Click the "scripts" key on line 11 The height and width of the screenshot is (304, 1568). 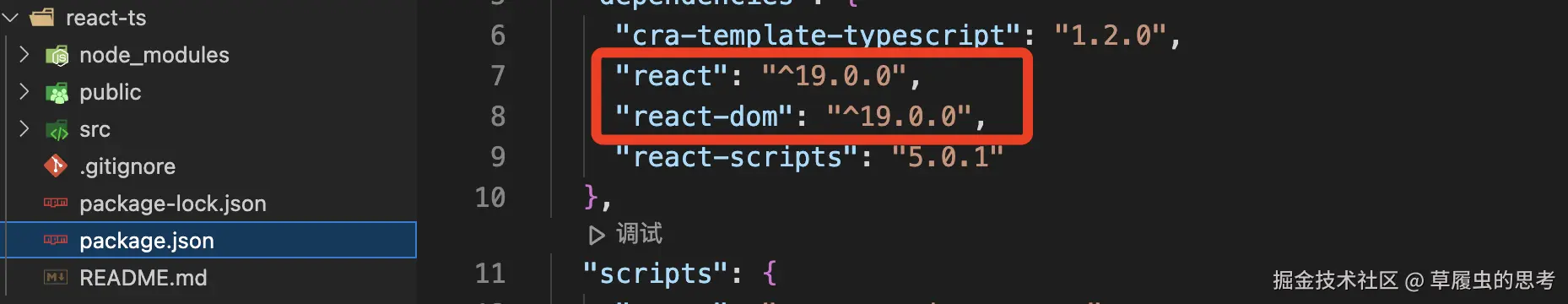pyautogui.click(x=655, y=274)
